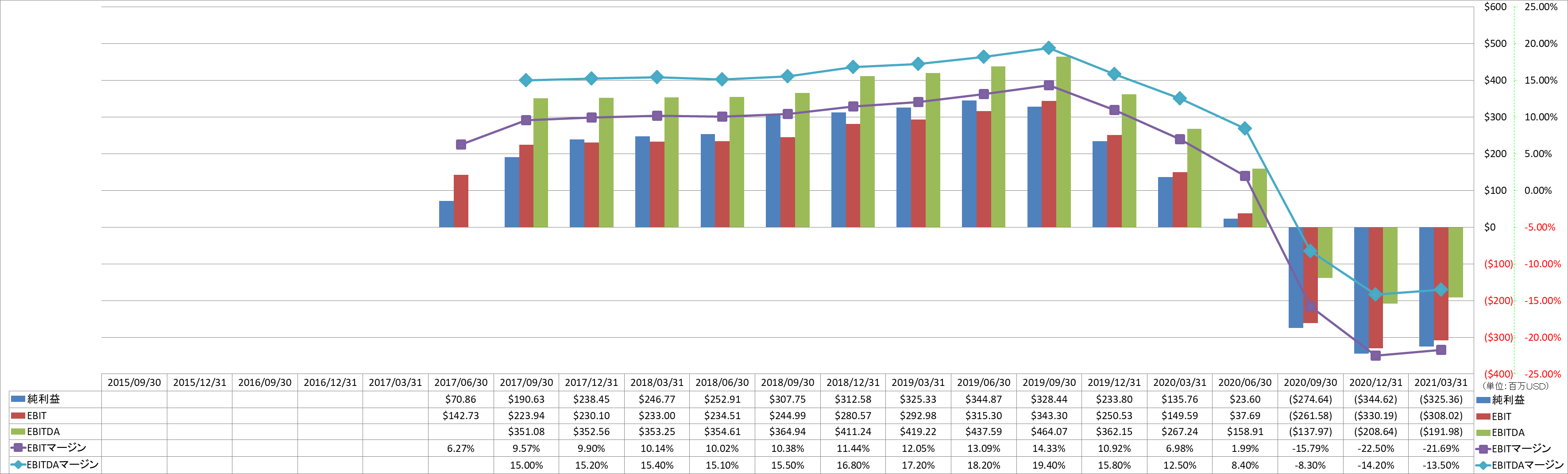Click the EBIT margin square marker for 2017/06/30
This screenshot has height=474, width=1568.
[x=461, y=144]
